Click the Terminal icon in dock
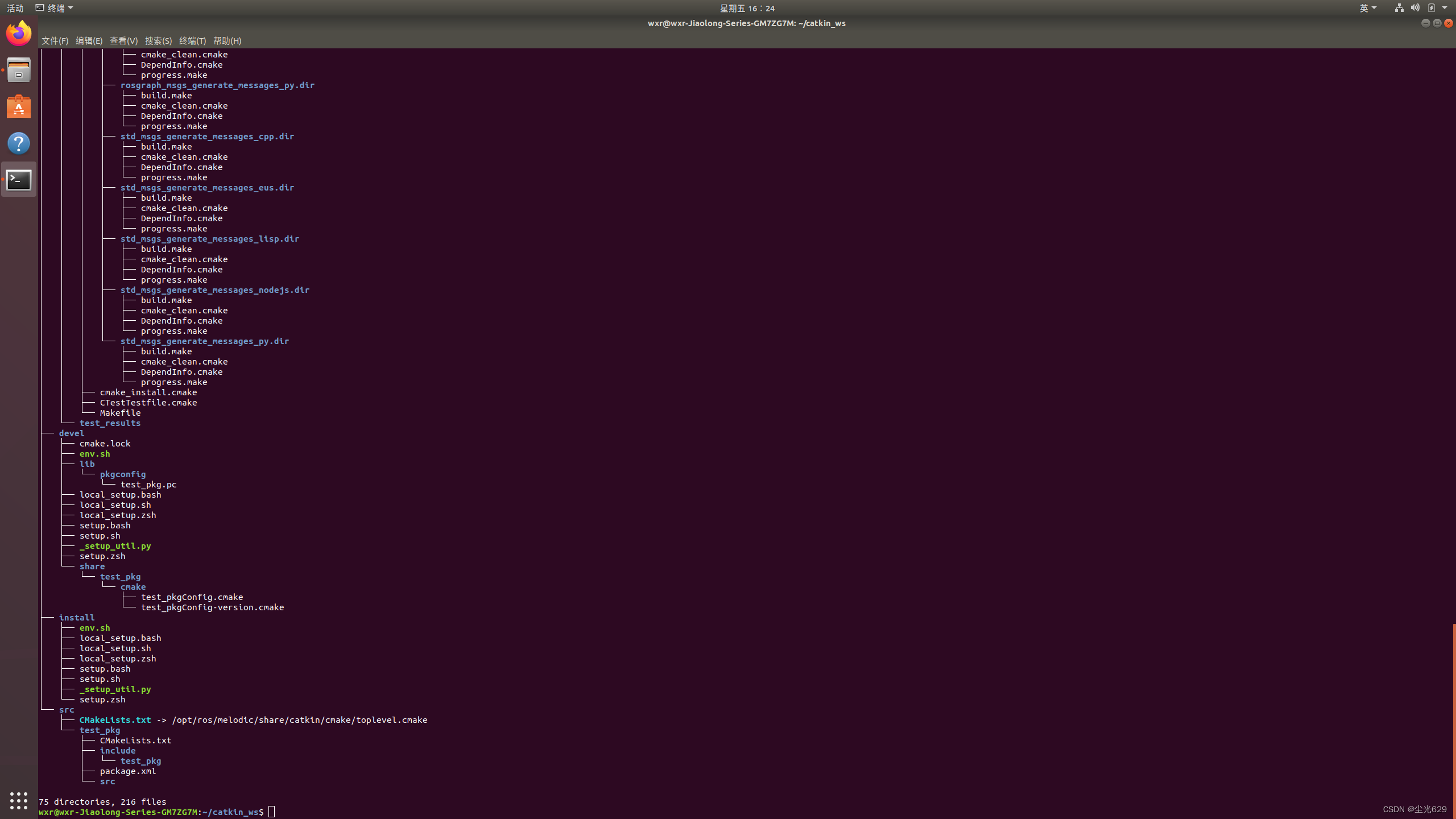The image size is (1456, 819). click(19, 180)
